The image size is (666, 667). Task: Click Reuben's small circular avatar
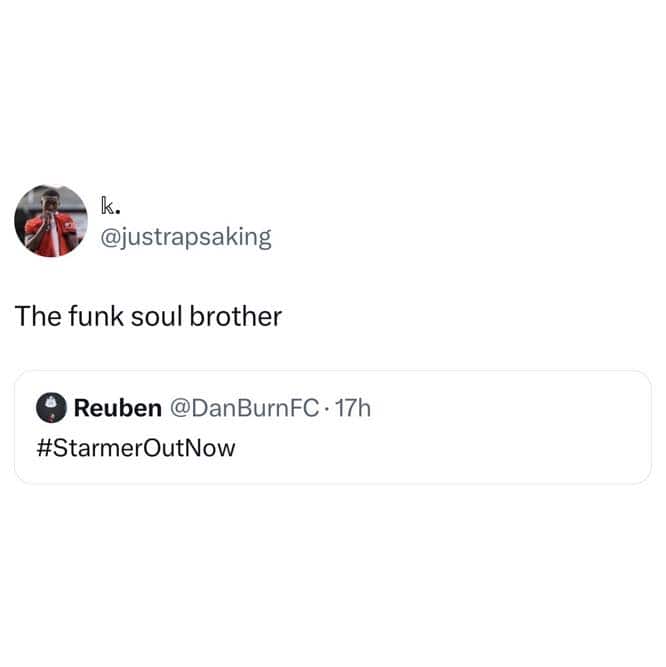click(51, 408)
